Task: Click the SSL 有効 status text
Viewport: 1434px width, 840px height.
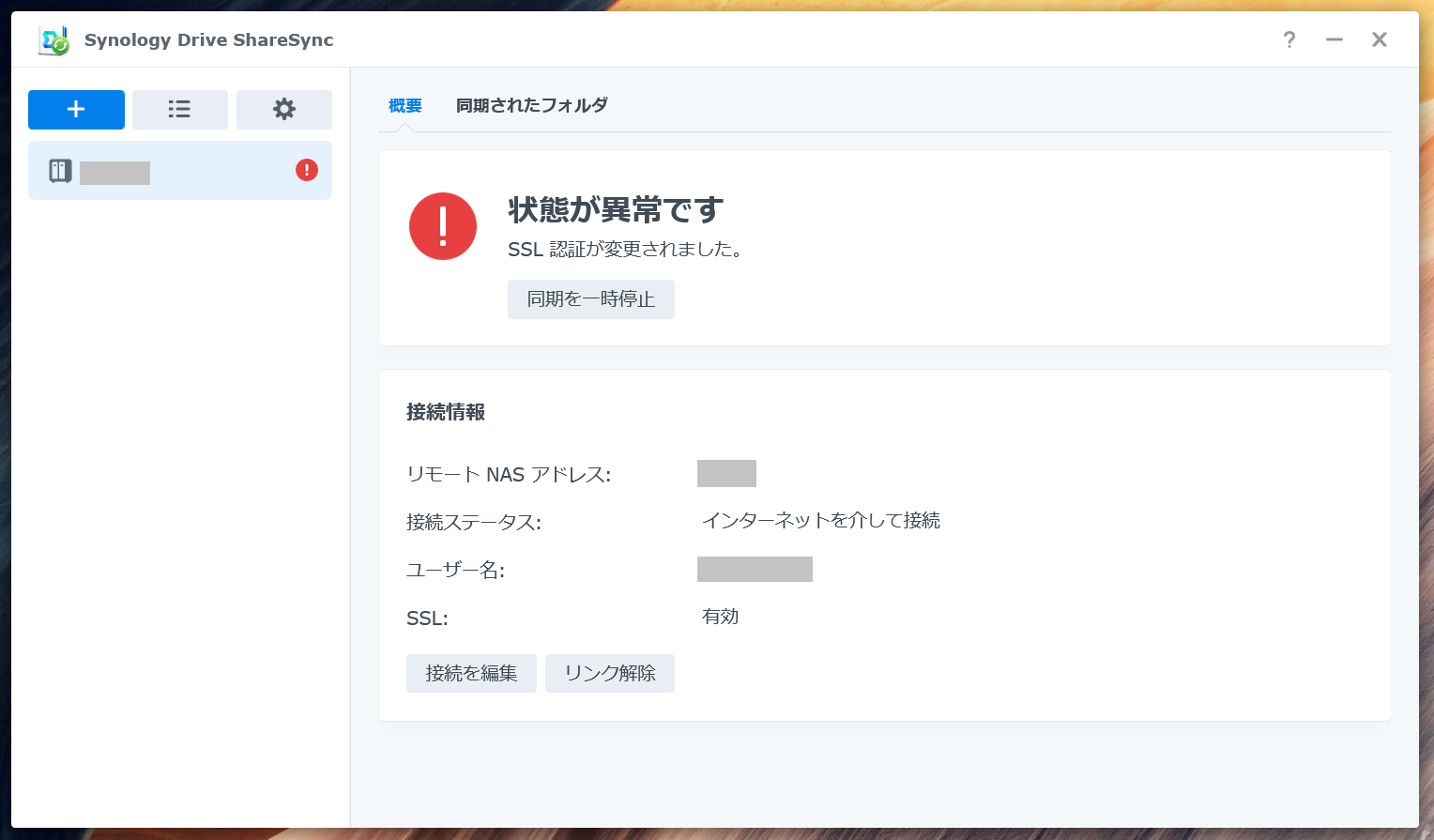Action: click(721, 617)
